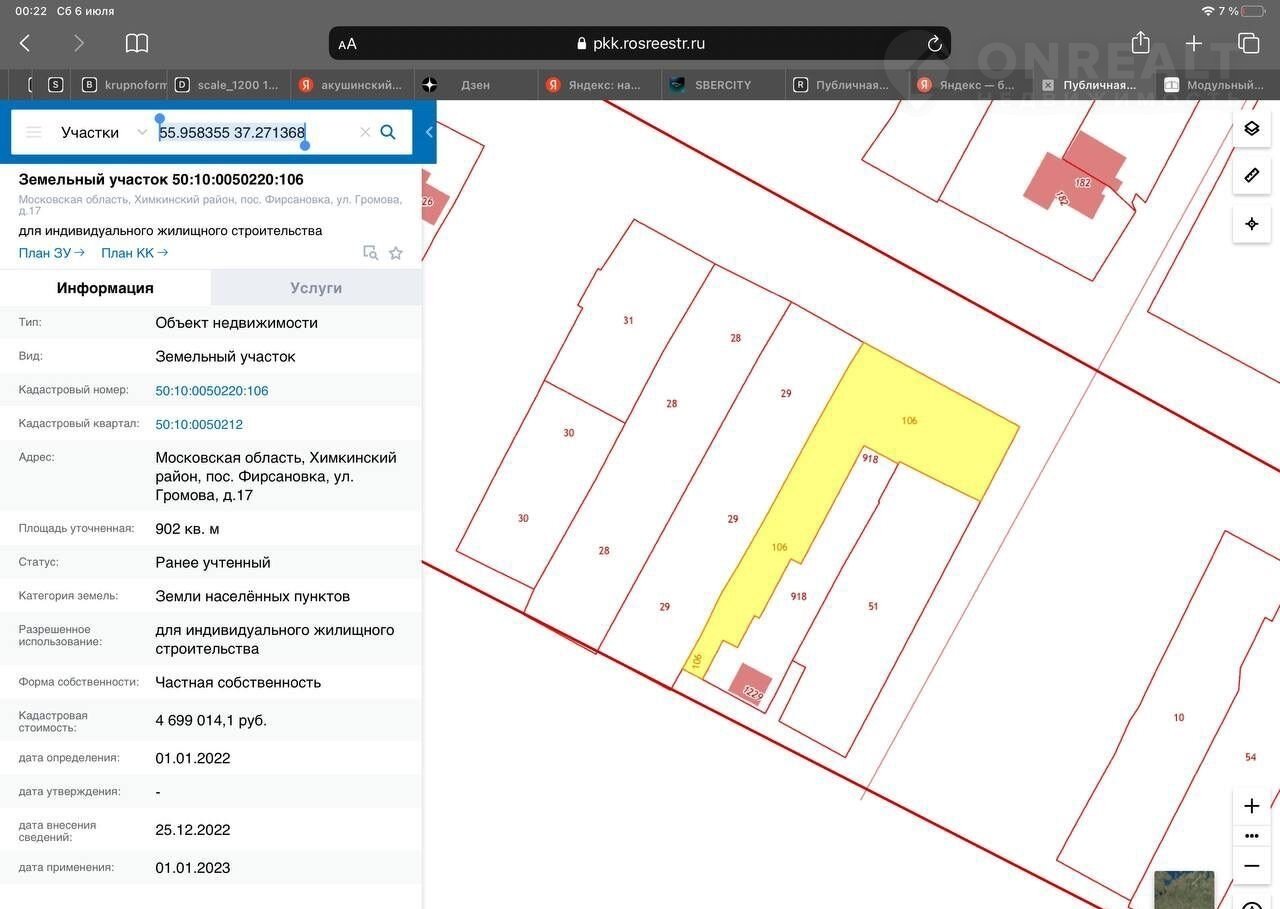Image resolution: width=1280 pixels, height=909 pixels.
Task: Switch to the Услуги tab
Action: point(316,288)
